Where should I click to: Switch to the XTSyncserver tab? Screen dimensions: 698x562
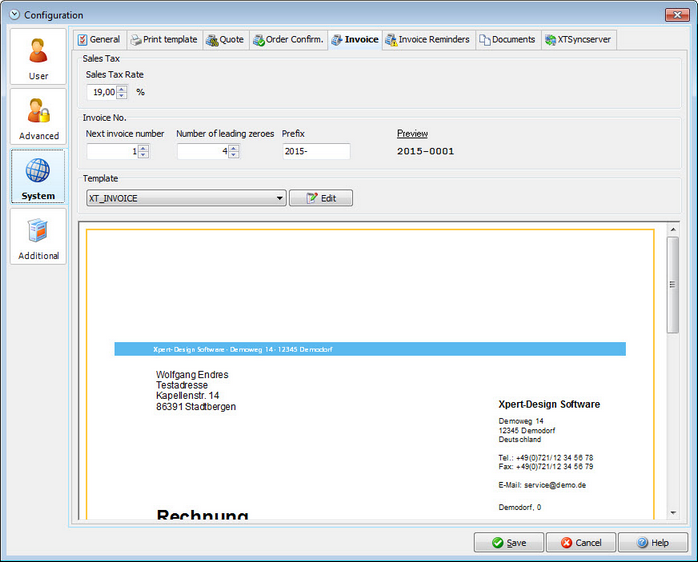point(578,40)
